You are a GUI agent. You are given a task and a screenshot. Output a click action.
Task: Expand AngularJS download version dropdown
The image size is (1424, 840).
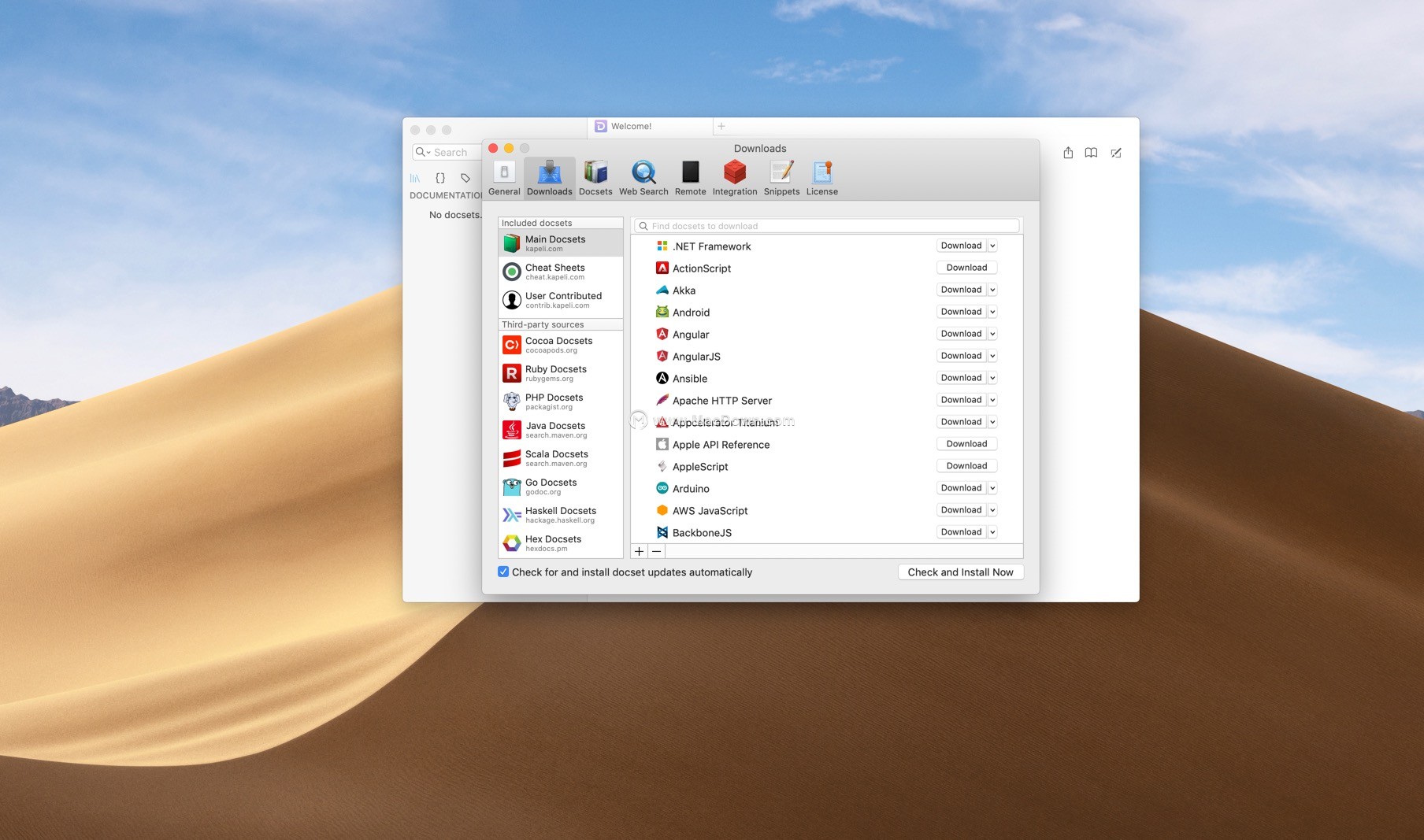click(x=992, y=356)
